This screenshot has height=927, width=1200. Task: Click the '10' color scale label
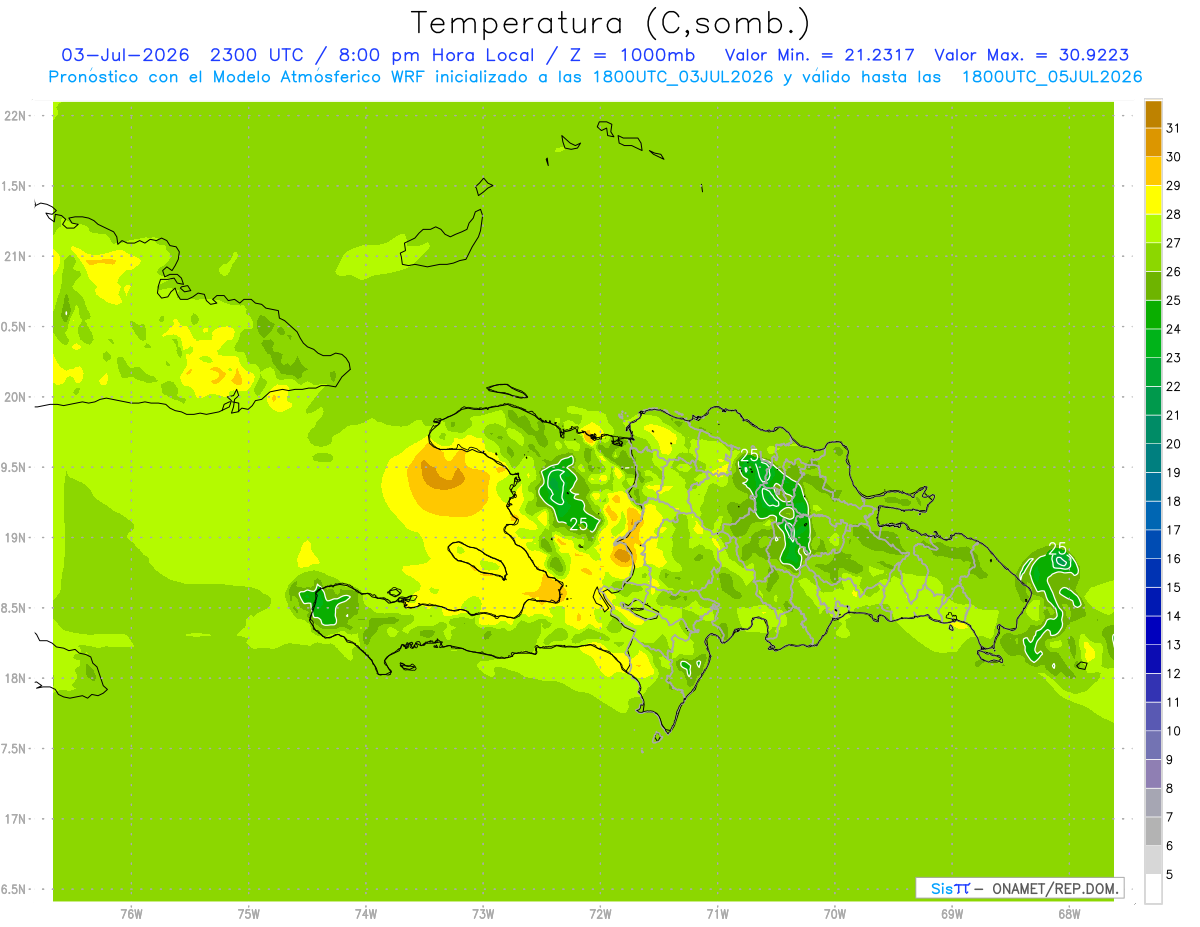tap(1174, 731)
